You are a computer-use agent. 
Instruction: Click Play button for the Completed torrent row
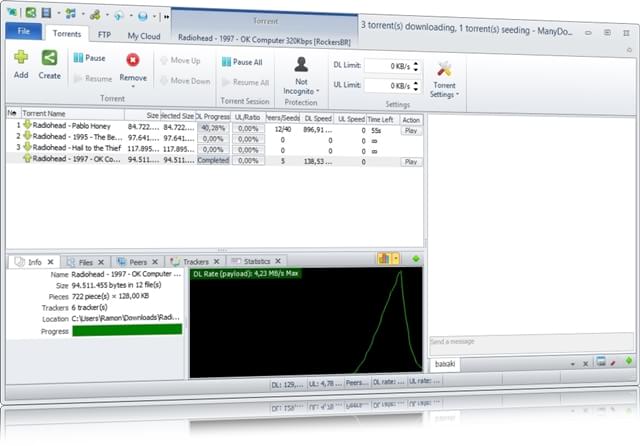click(x=411, y=162)
